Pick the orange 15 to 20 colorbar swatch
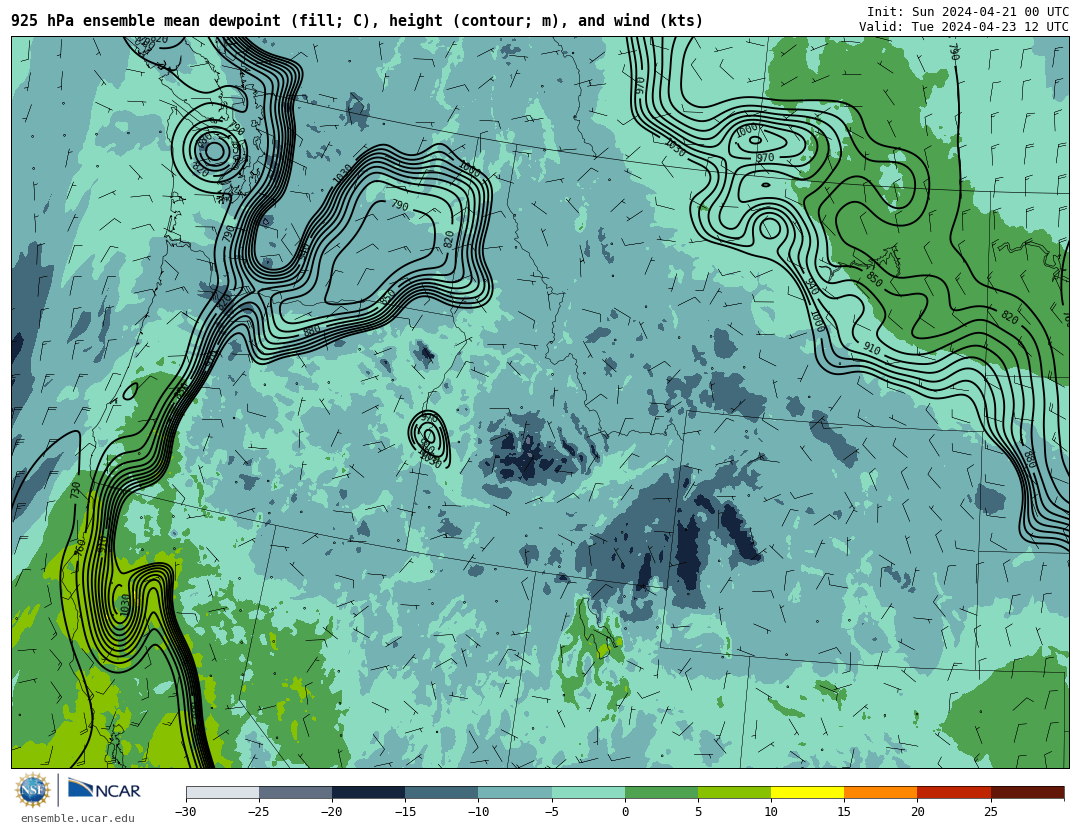The height and width of the screenshot is (831, 1080). (881, 792)
